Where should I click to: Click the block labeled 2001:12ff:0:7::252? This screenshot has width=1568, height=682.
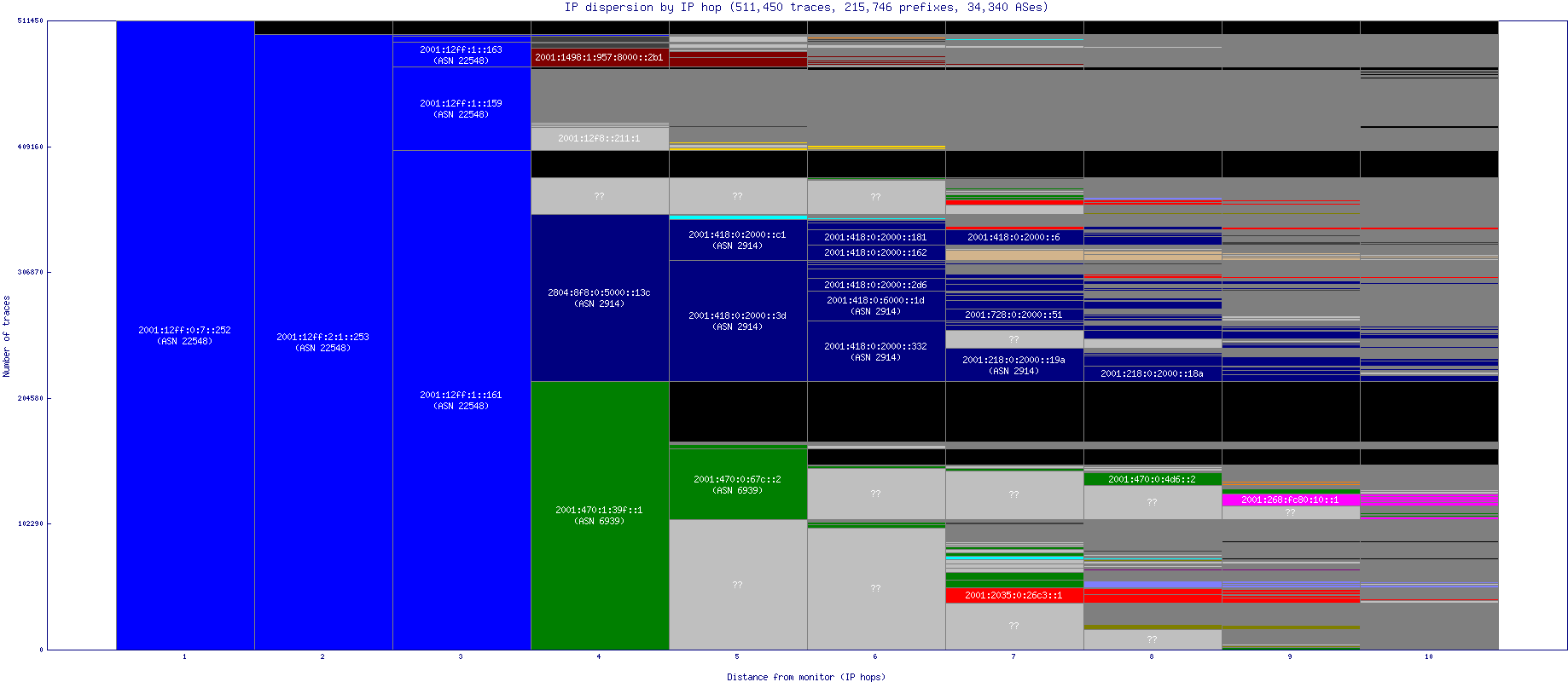[x=185, y=335]
